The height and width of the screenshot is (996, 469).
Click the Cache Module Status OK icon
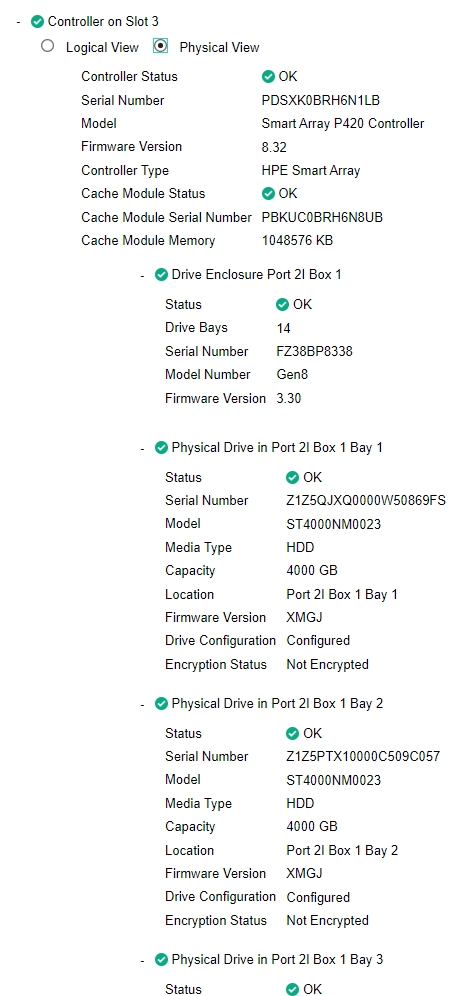tap(268, 194)
